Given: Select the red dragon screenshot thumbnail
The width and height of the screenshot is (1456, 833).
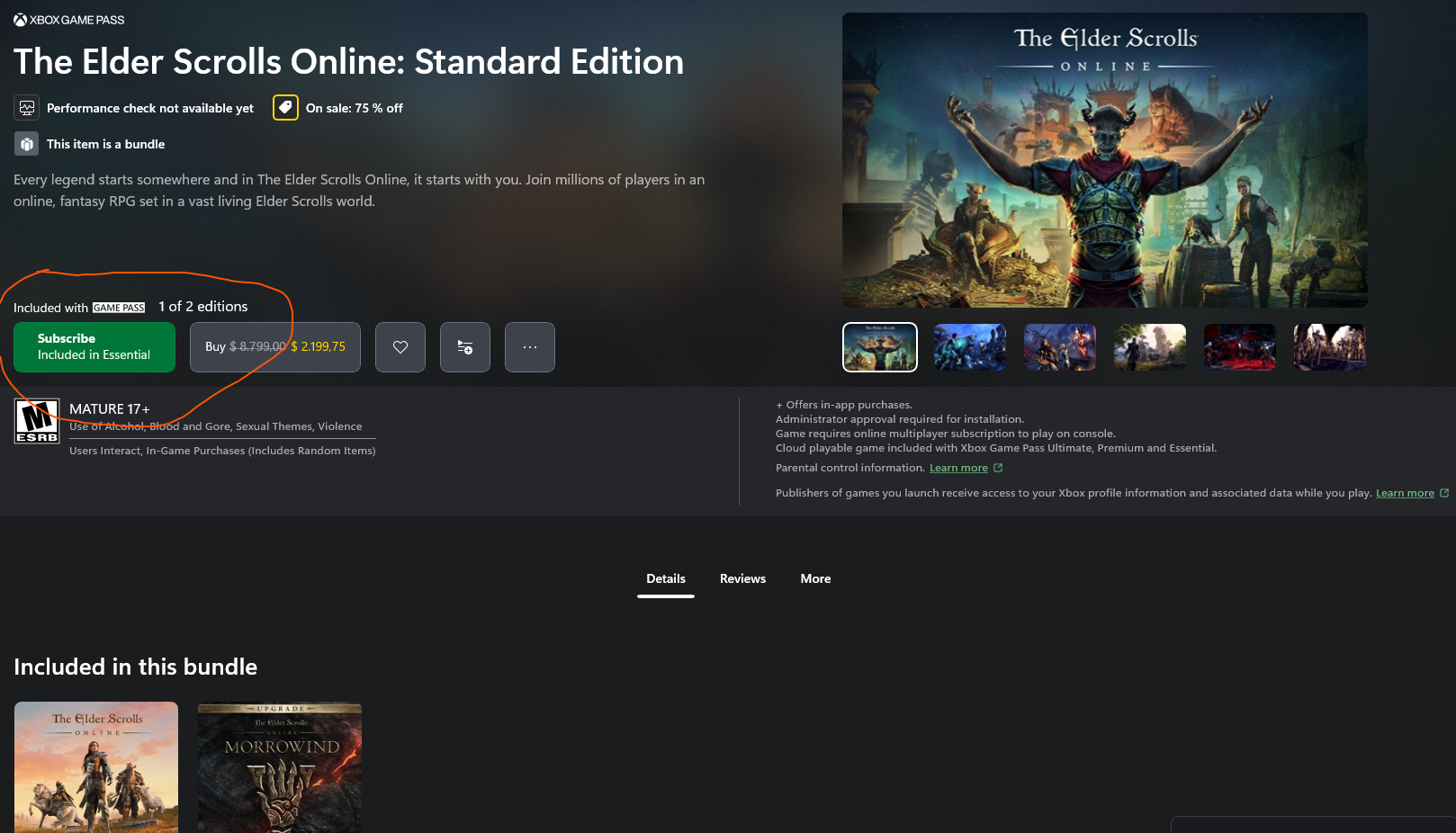Looking at the screenshot, I should 1240,347.
